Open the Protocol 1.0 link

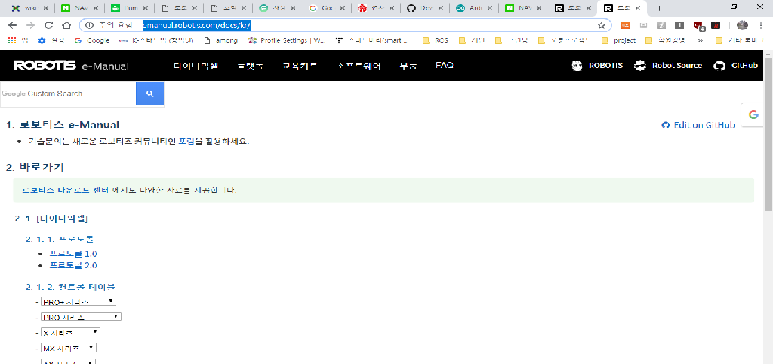point(73,254)
